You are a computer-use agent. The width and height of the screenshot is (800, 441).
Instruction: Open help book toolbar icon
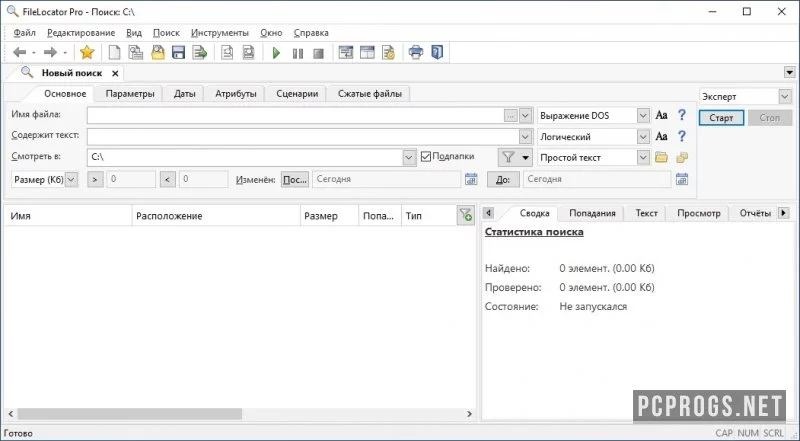coord(437,52)
